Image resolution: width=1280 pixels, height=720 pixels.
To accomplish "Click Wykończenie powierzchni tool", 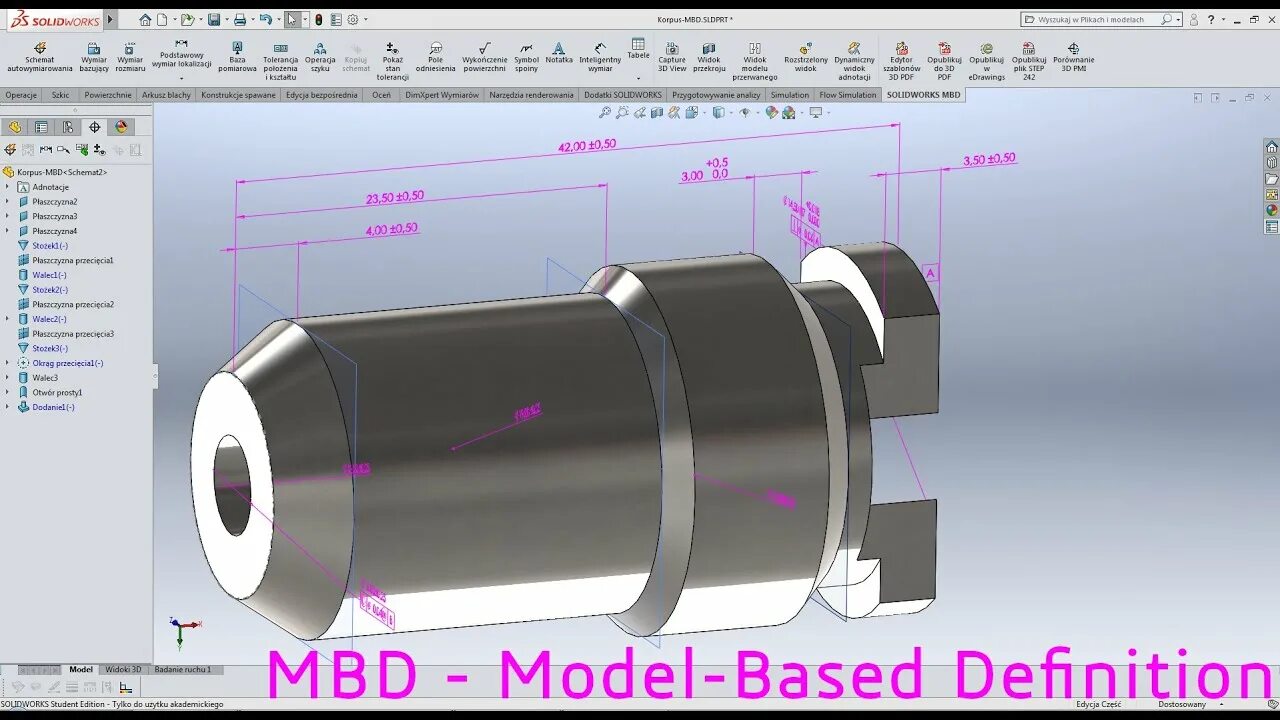I will tap(484, 58).
